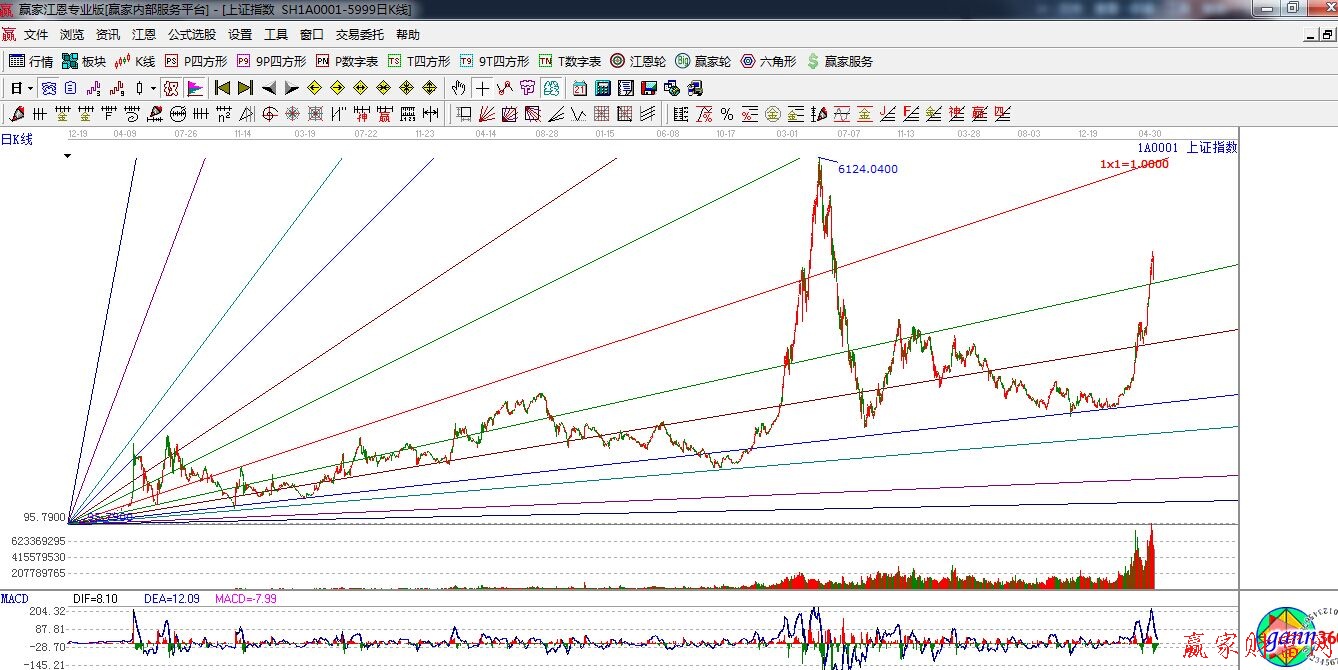Expand the candlestick type dropdown arrow

click(x=153, y=88)
